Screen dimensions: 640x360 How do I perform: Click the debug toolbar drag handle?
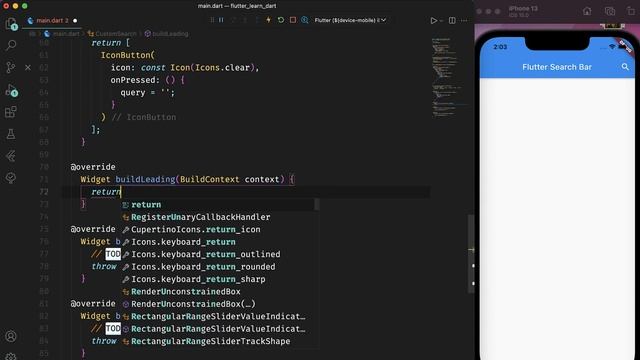tap(212, 20)
